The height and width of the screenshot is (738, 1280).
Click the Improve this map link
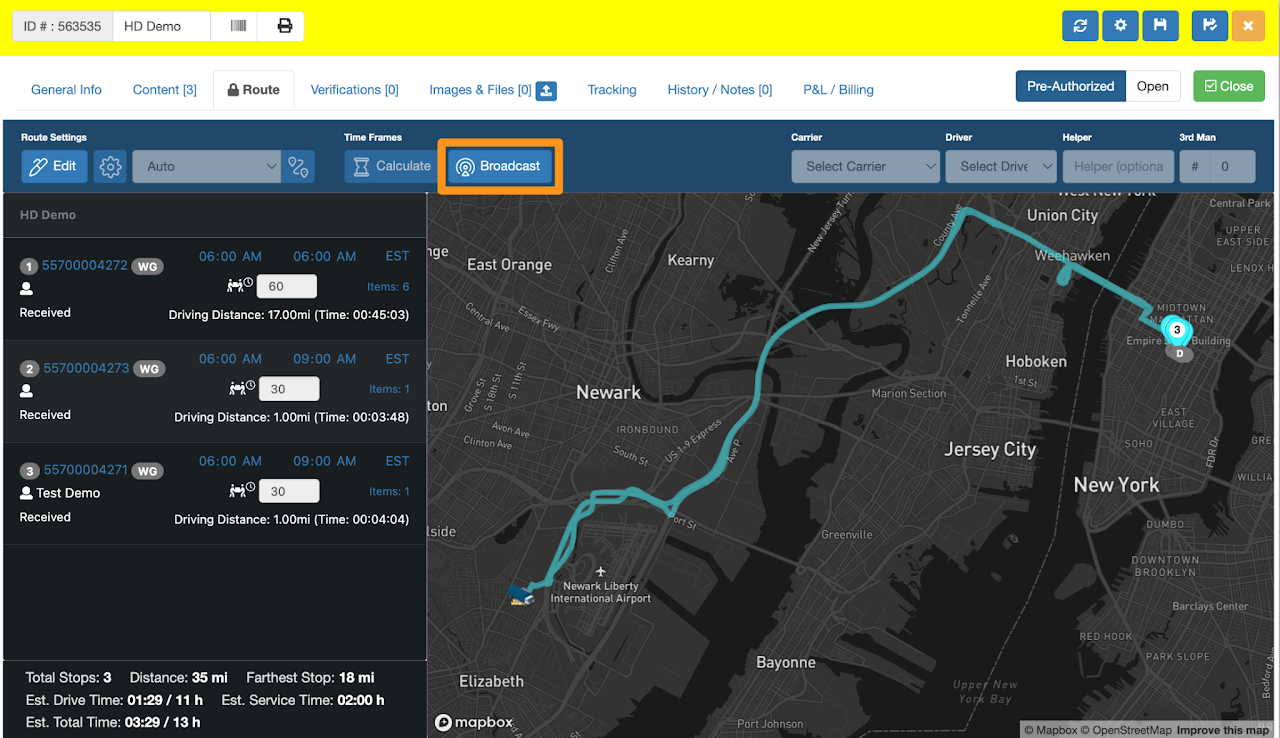click(x=1223, y=730)
